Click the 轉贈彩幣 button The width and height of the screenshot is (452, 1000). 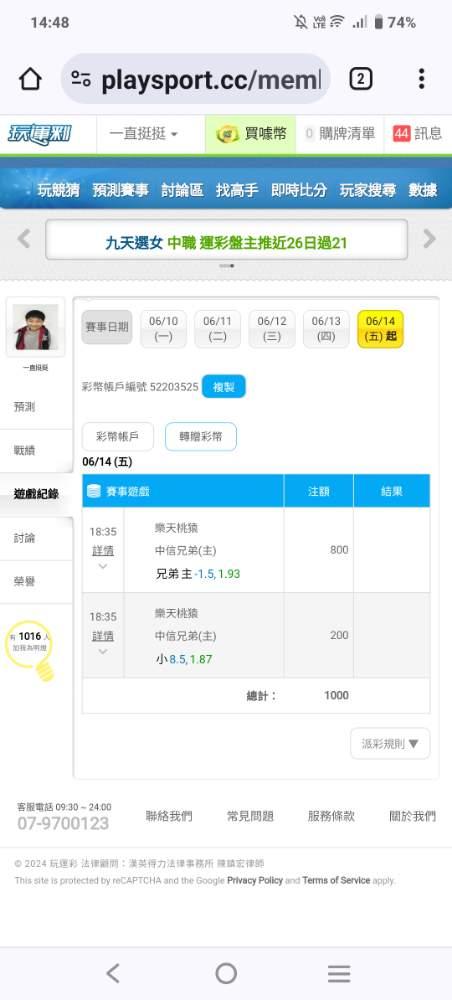coord(201,437)
